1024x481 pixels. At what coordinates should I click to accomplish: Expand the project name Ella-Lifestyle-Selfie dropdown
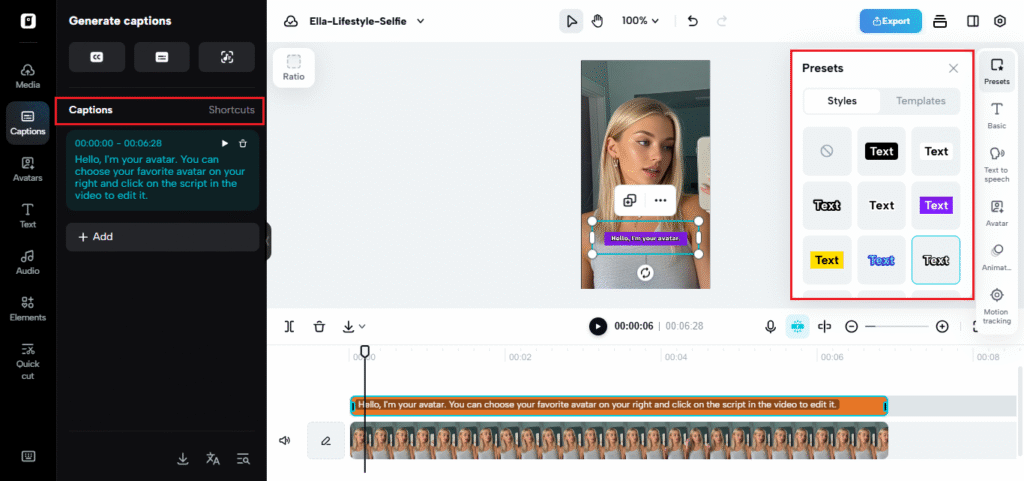coord(421,21)
